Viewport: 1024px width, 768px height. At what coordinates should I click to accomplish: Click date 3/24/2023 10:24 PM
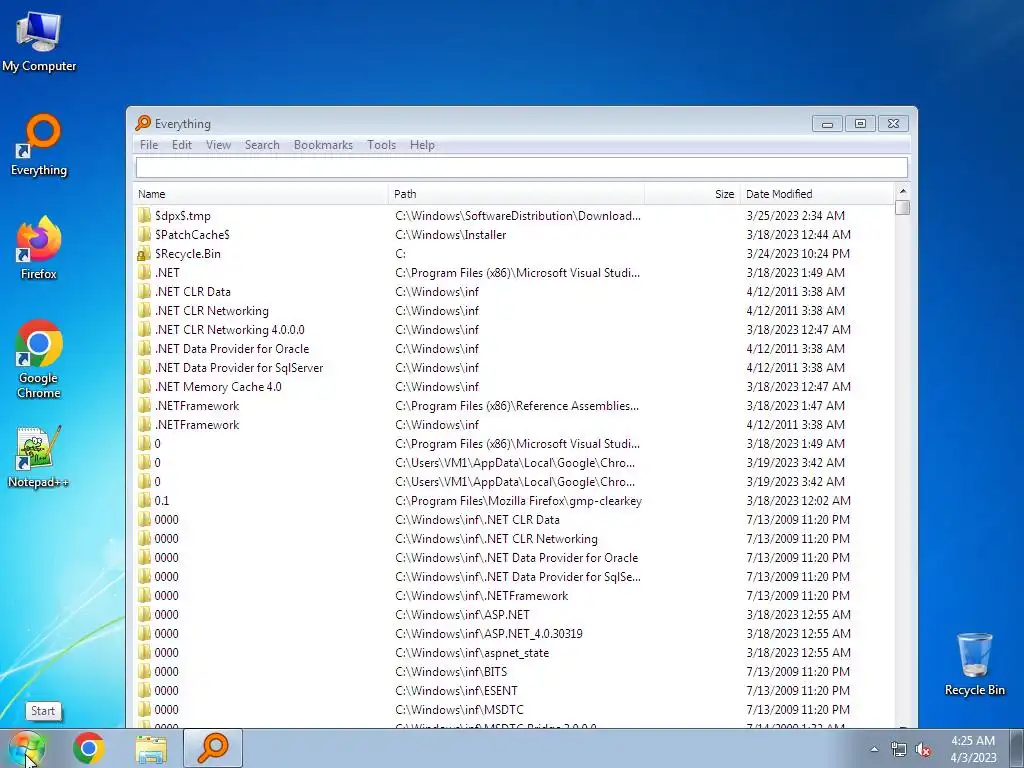[798, 253]
